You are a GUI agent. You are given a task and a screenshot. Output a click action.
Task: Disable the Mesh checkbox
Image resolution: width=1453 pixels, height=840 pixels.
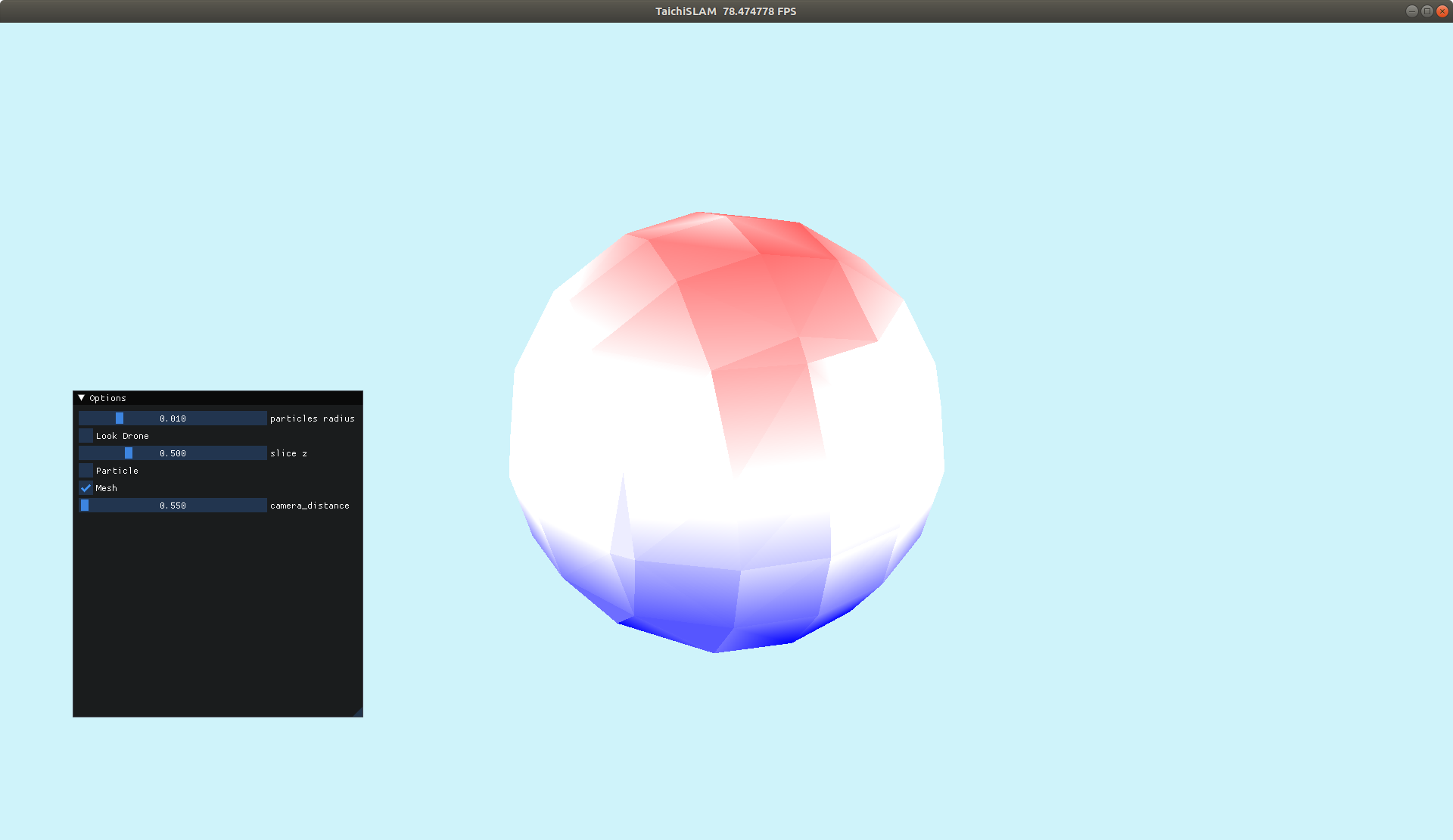tap(86, 487)
